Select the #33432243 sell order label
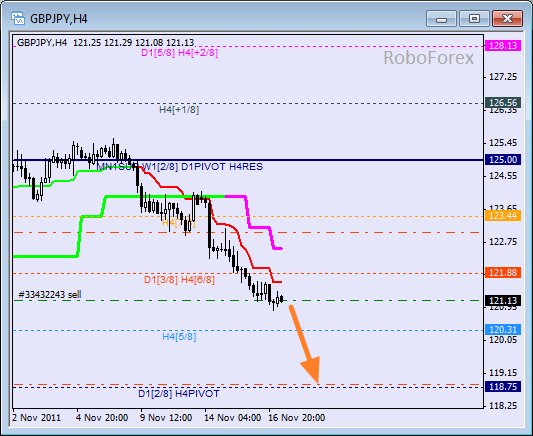 point(50,294)
